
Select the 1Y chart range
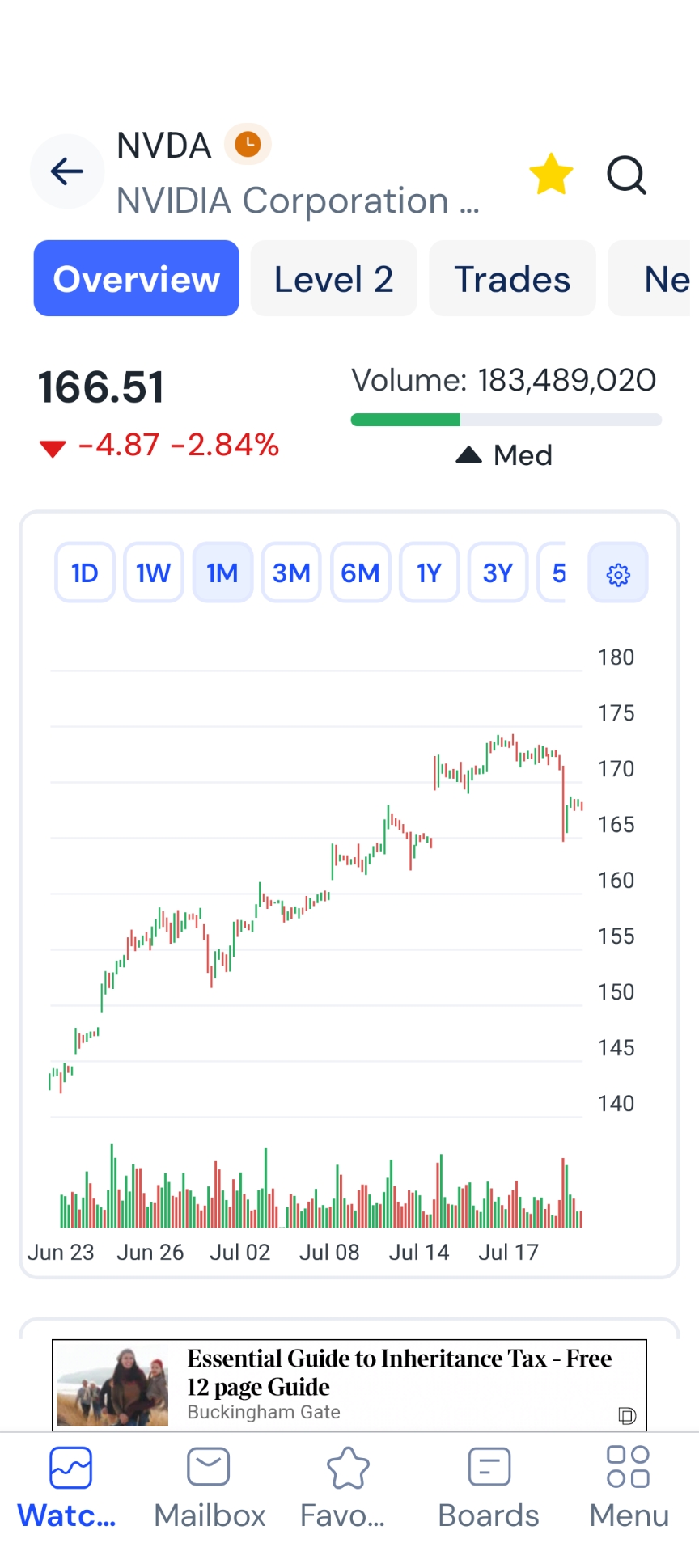(429, 573)
